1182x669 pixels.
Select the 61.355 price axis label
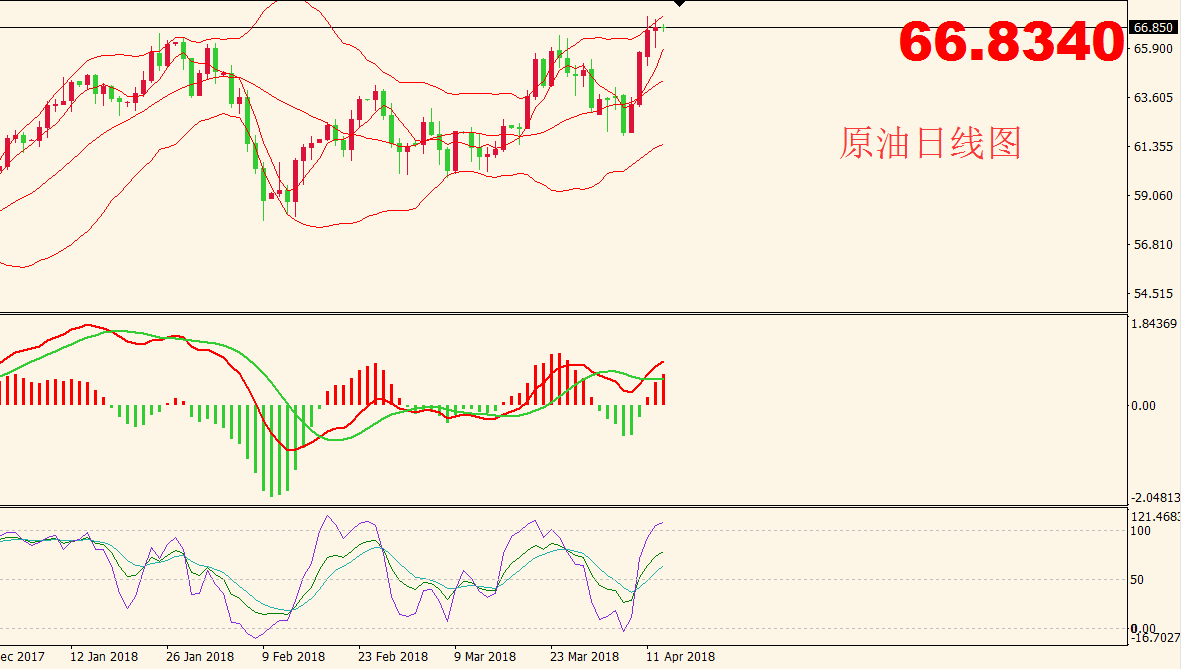[1152, 147]
